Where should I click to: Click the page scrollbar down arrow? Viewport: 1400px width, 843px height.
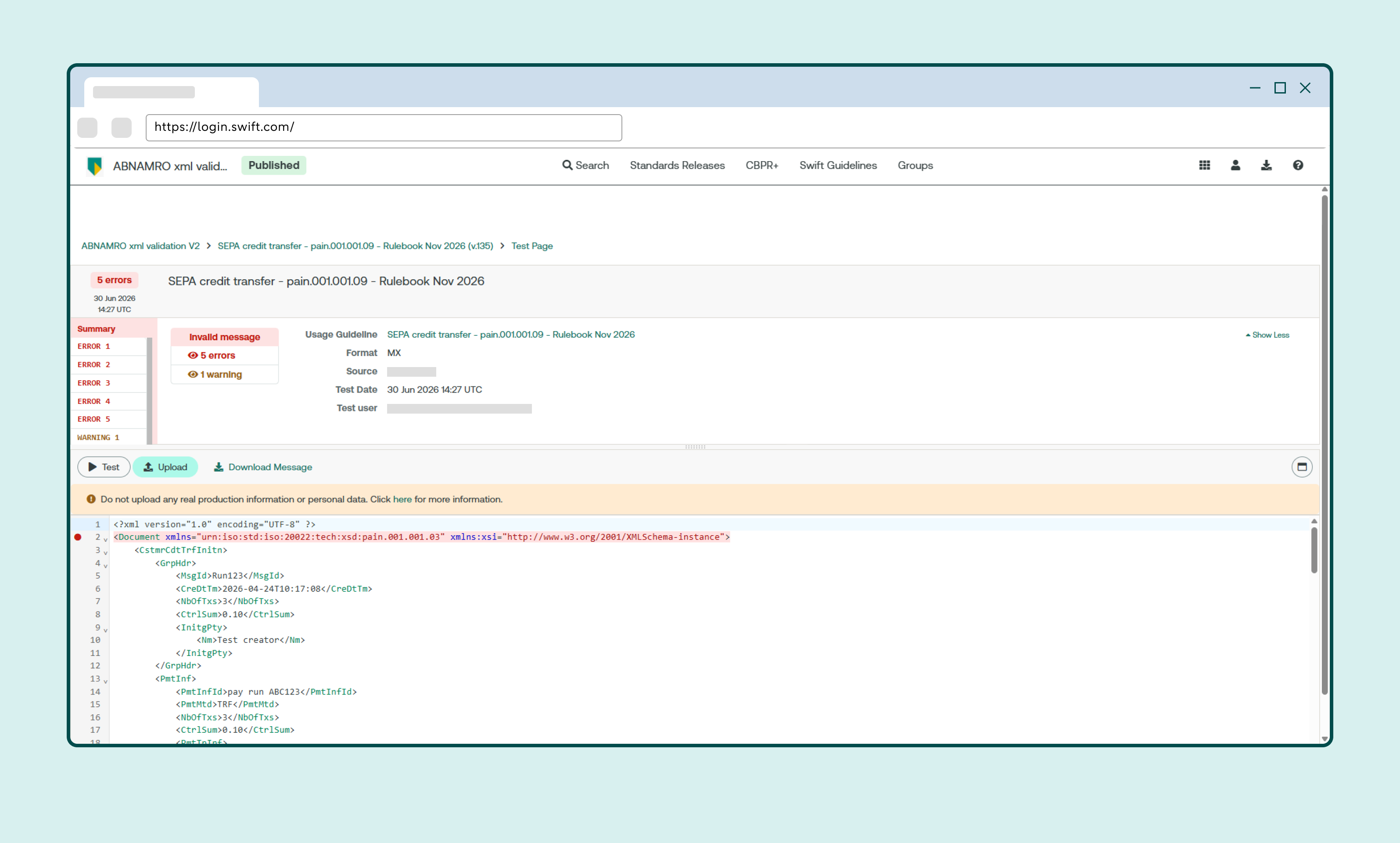click(x=1324, y=739)
